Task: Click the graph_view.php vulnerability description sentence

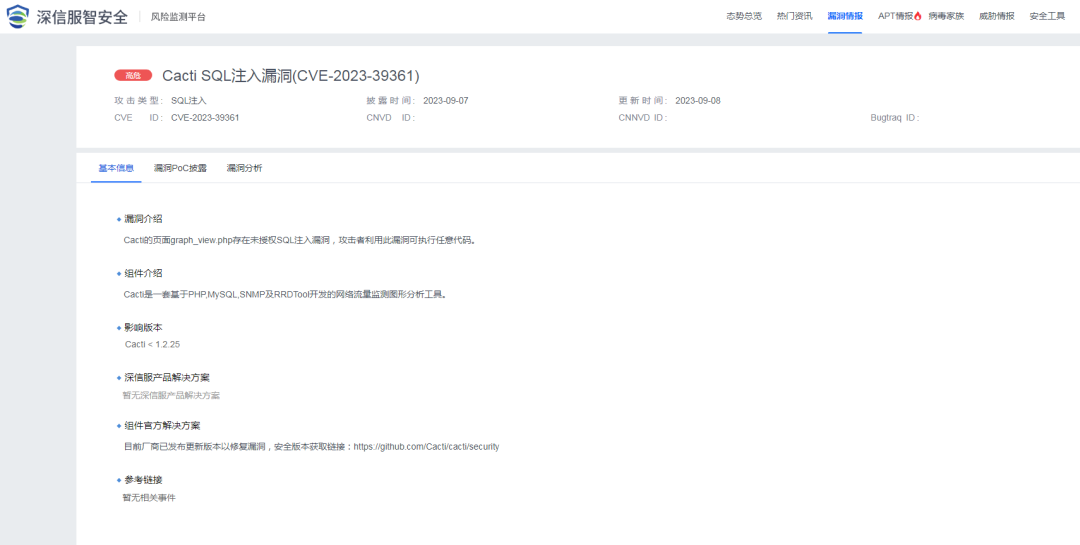Action: 300,240
